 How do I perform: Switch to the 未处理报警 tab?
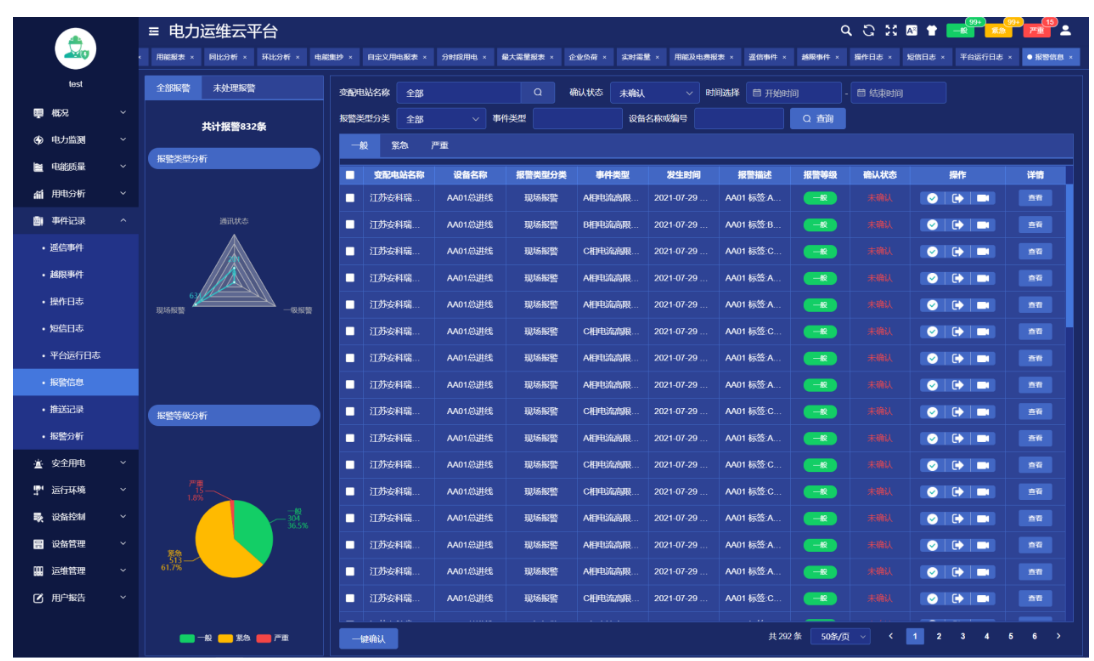[234, 88]
